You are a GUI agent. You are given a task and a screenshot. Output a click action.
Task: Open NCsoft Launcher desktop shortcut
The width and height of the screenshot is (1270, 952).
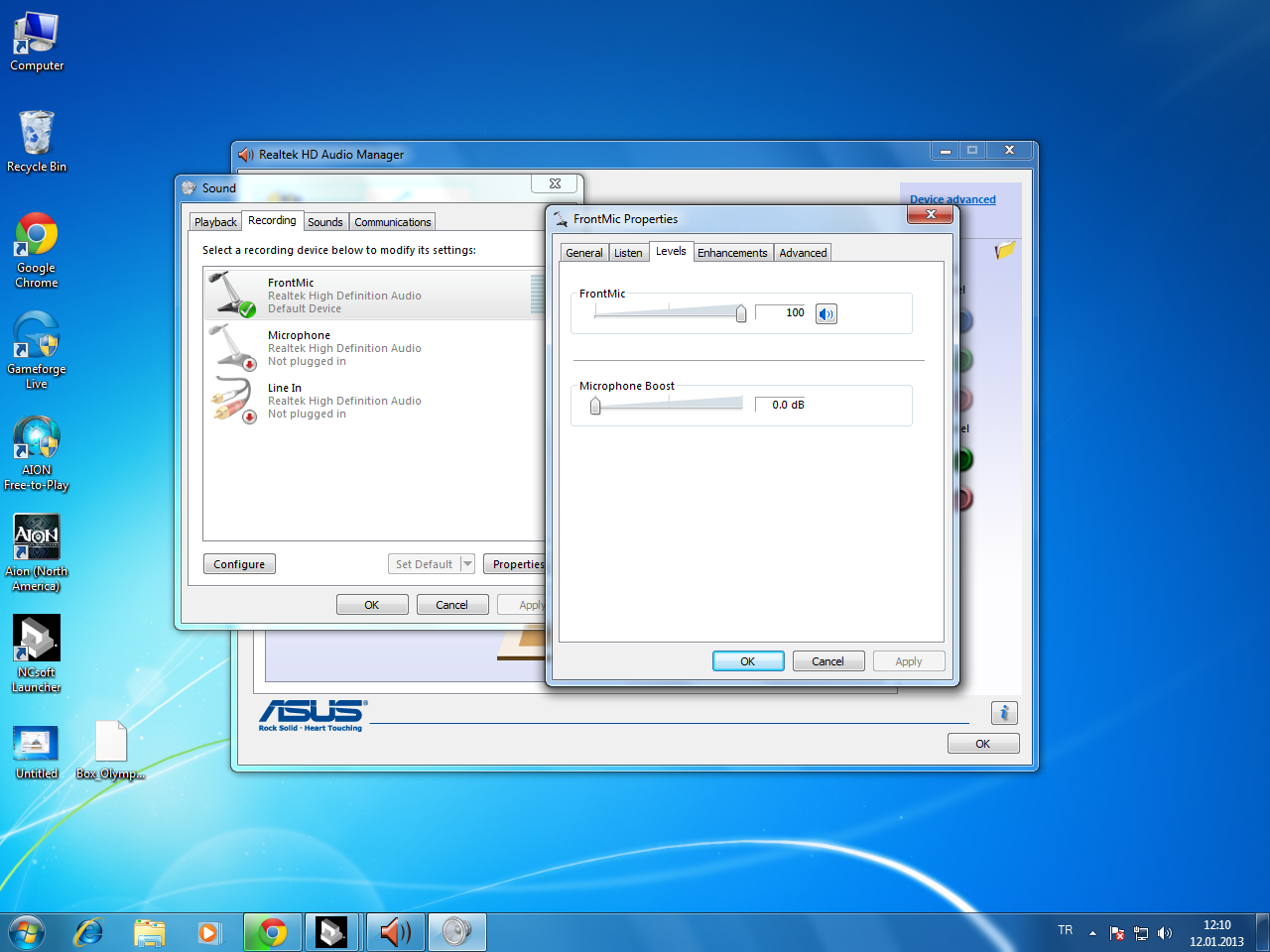point(37,654)
